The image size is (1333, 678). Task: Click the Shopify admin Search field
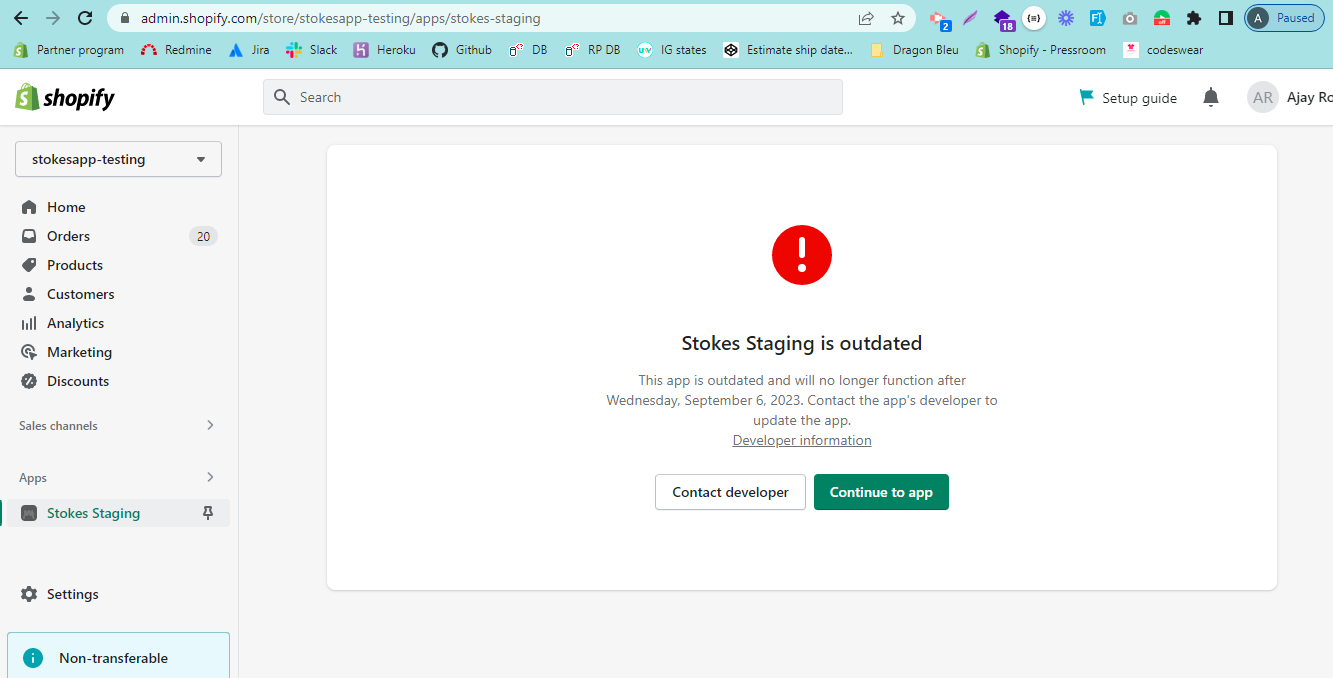(553, 97)
